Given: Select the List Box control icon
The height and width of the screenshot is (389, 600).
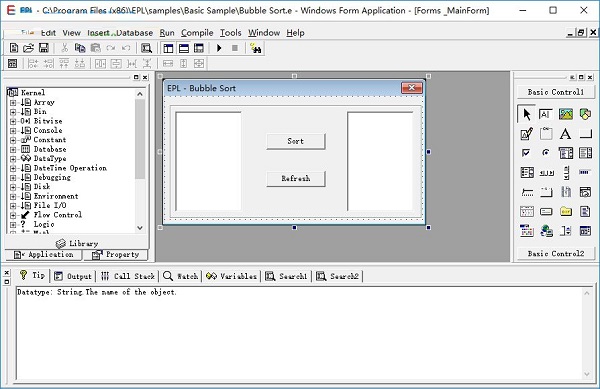Looking at the screenshot, I should pyautogui.click(x=585, y=153).
